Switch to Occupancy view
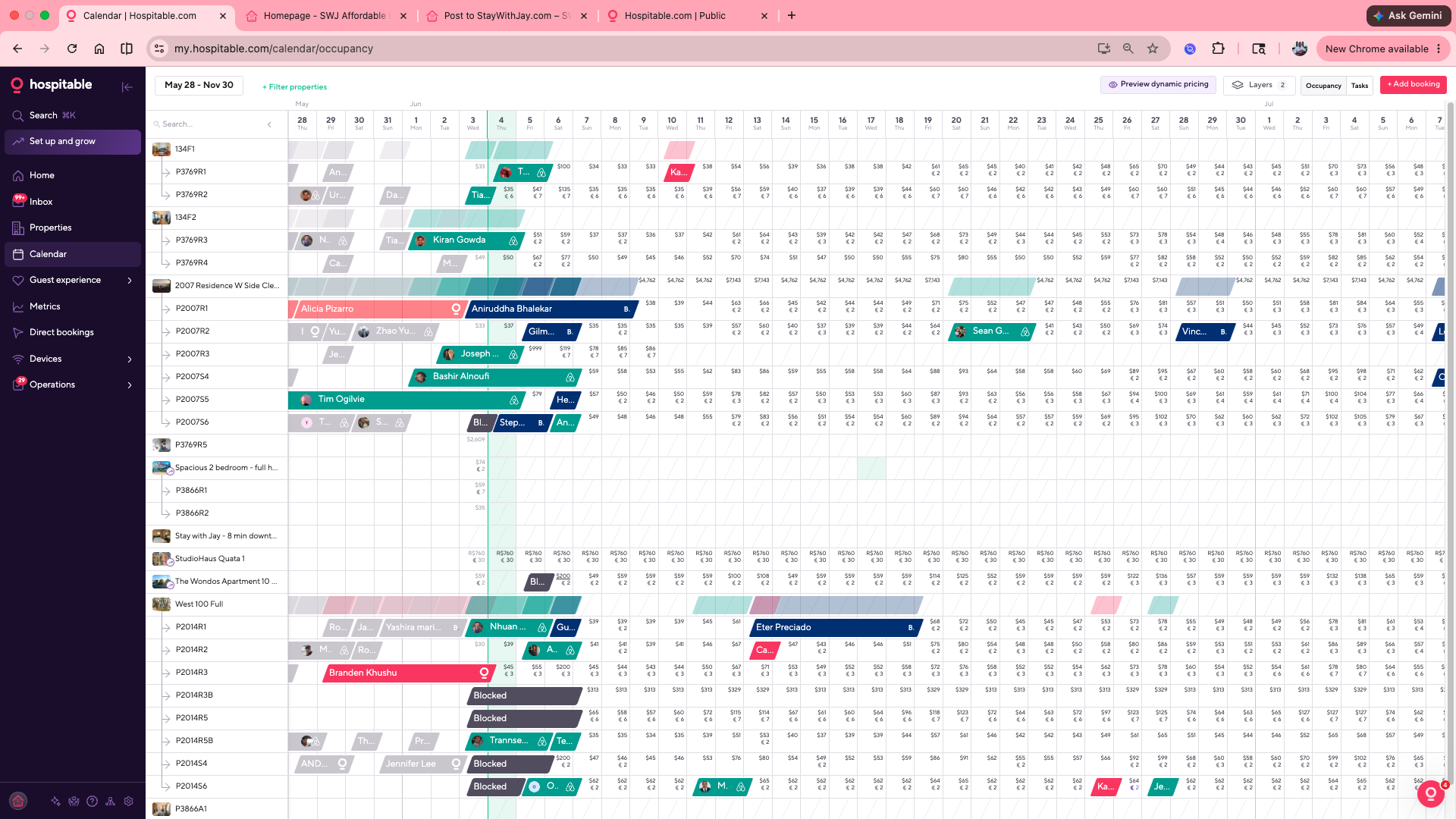 [x=1323, y=86]
